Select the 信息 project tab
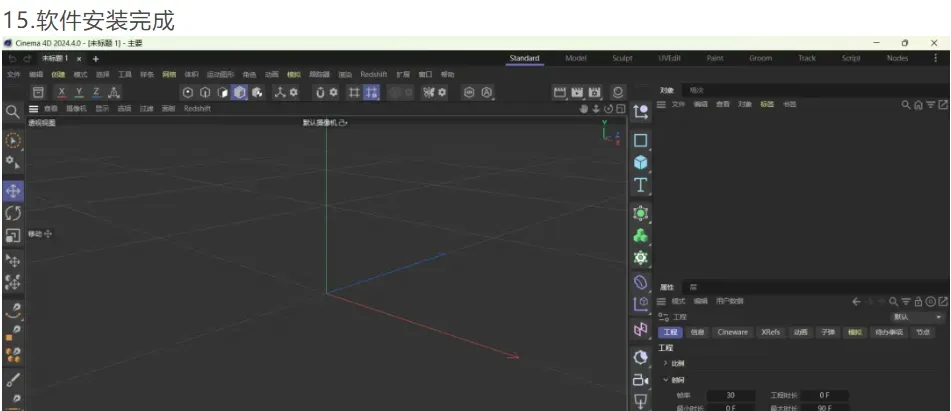 tap(697, 332)
